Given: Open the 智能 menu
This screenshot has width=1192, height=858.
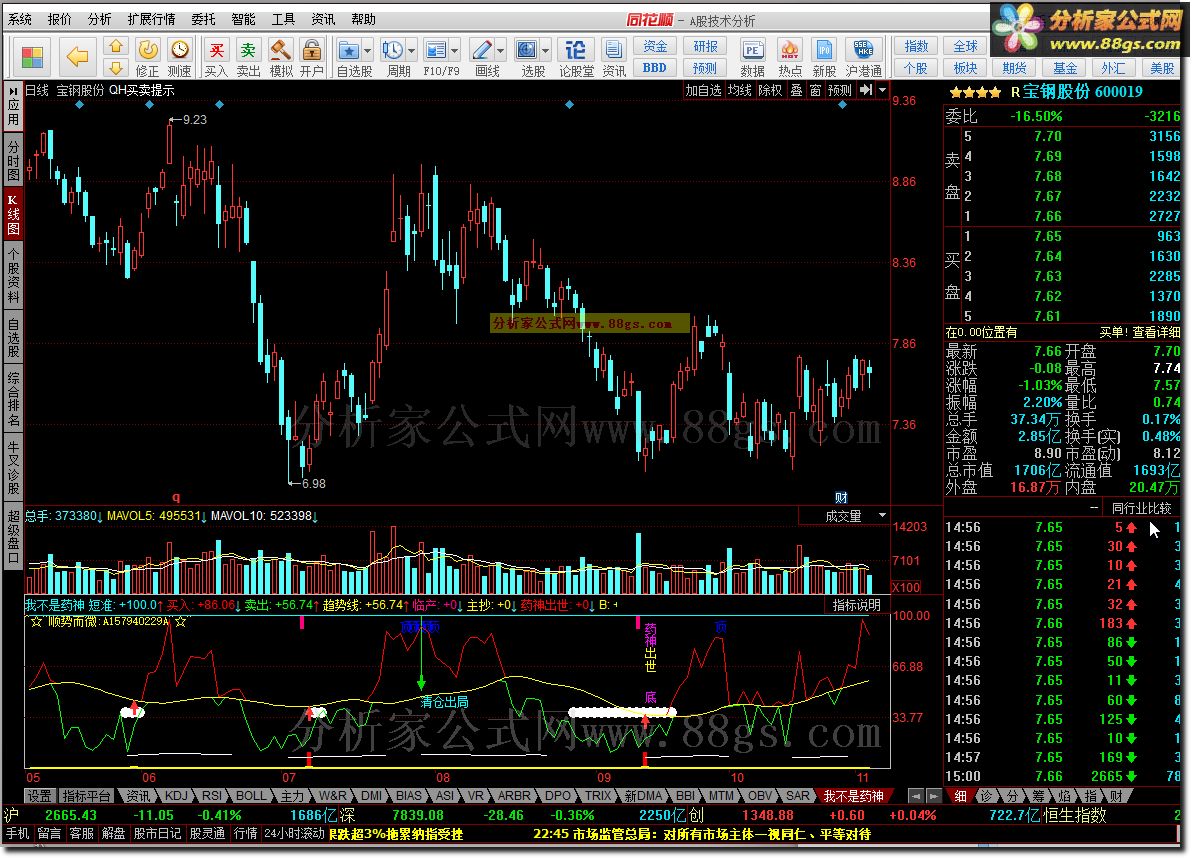Looking at the screenshot, I should coord(243,19).
